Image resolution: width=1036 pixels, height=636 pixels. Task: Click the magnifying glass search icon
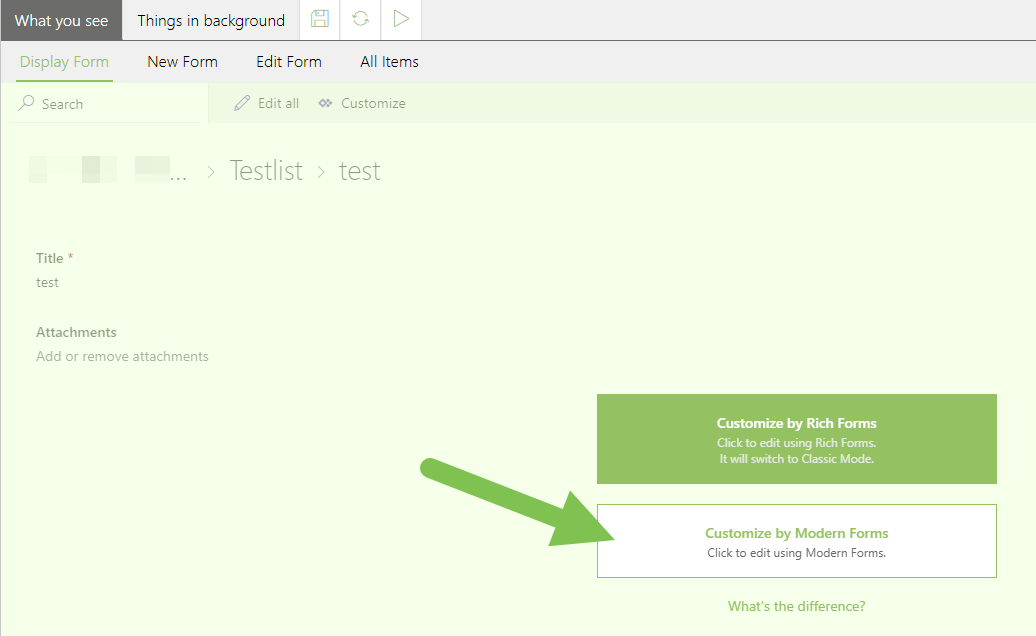pos(27,103)
